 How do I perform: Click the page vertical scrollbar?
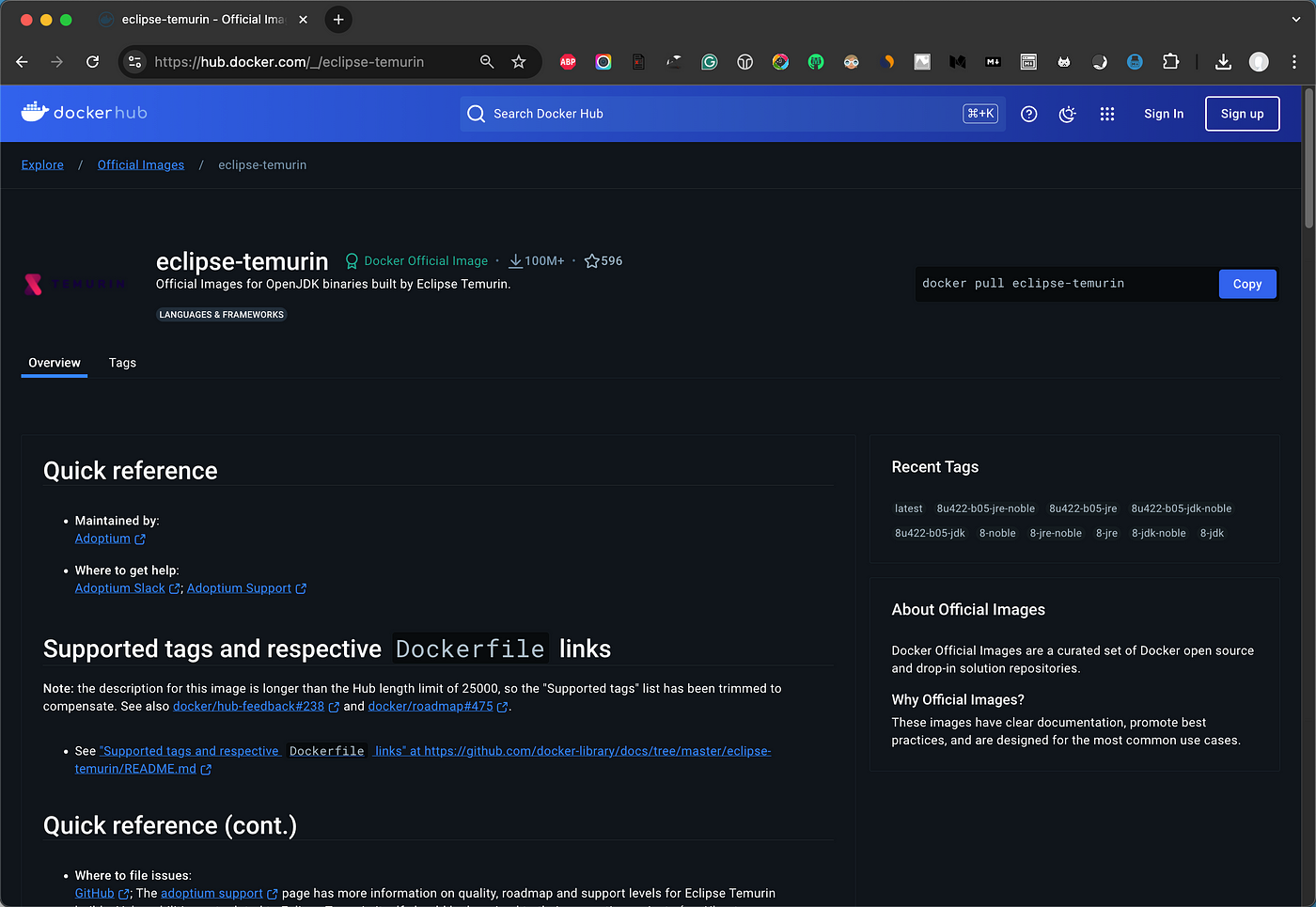point(1308,158)
